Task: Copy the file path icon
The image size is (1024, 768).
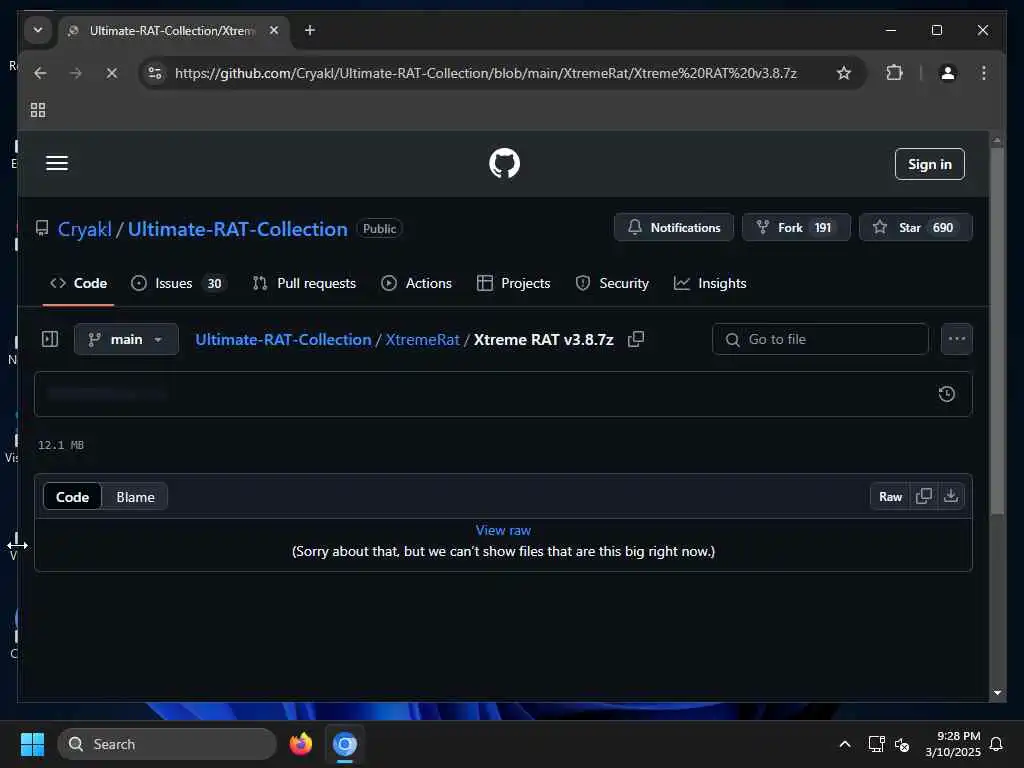Action: click(x=635, y=339)
